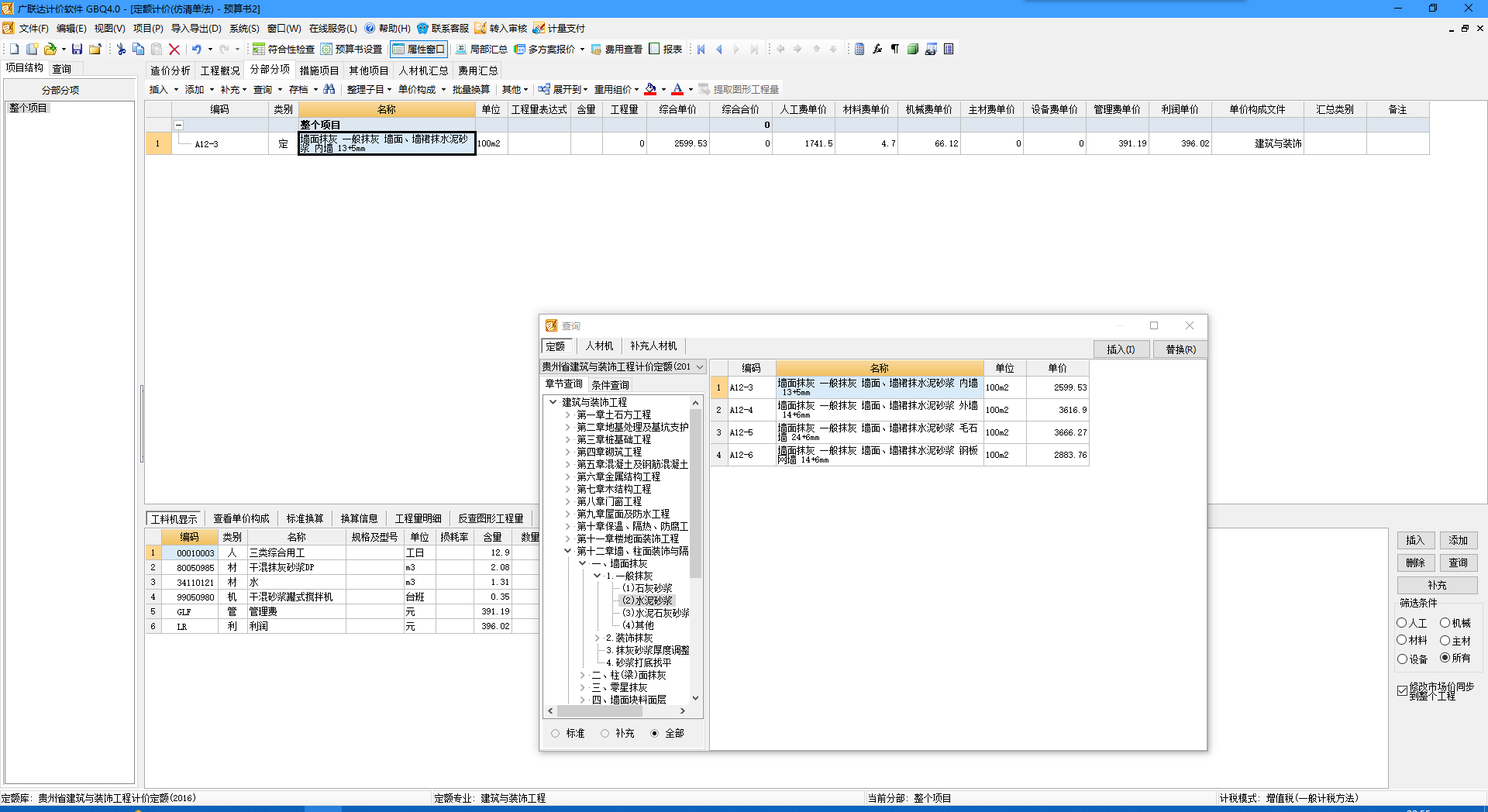Select 材料 filter radio button

click(x=1402, y=640)
